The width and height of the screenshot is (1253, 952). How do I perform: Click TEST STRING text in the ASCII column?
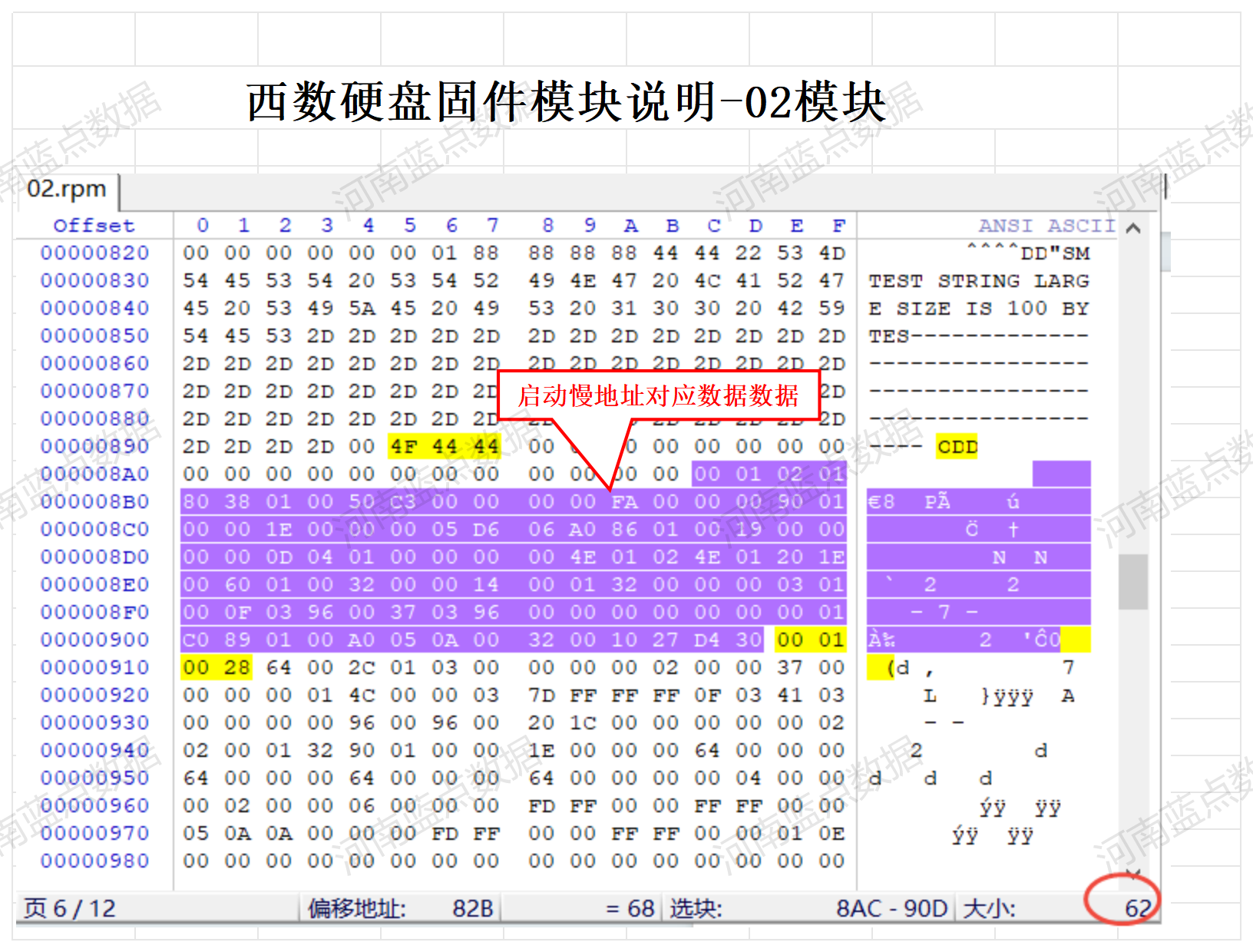pyautogui.click(x=944, y=280)
